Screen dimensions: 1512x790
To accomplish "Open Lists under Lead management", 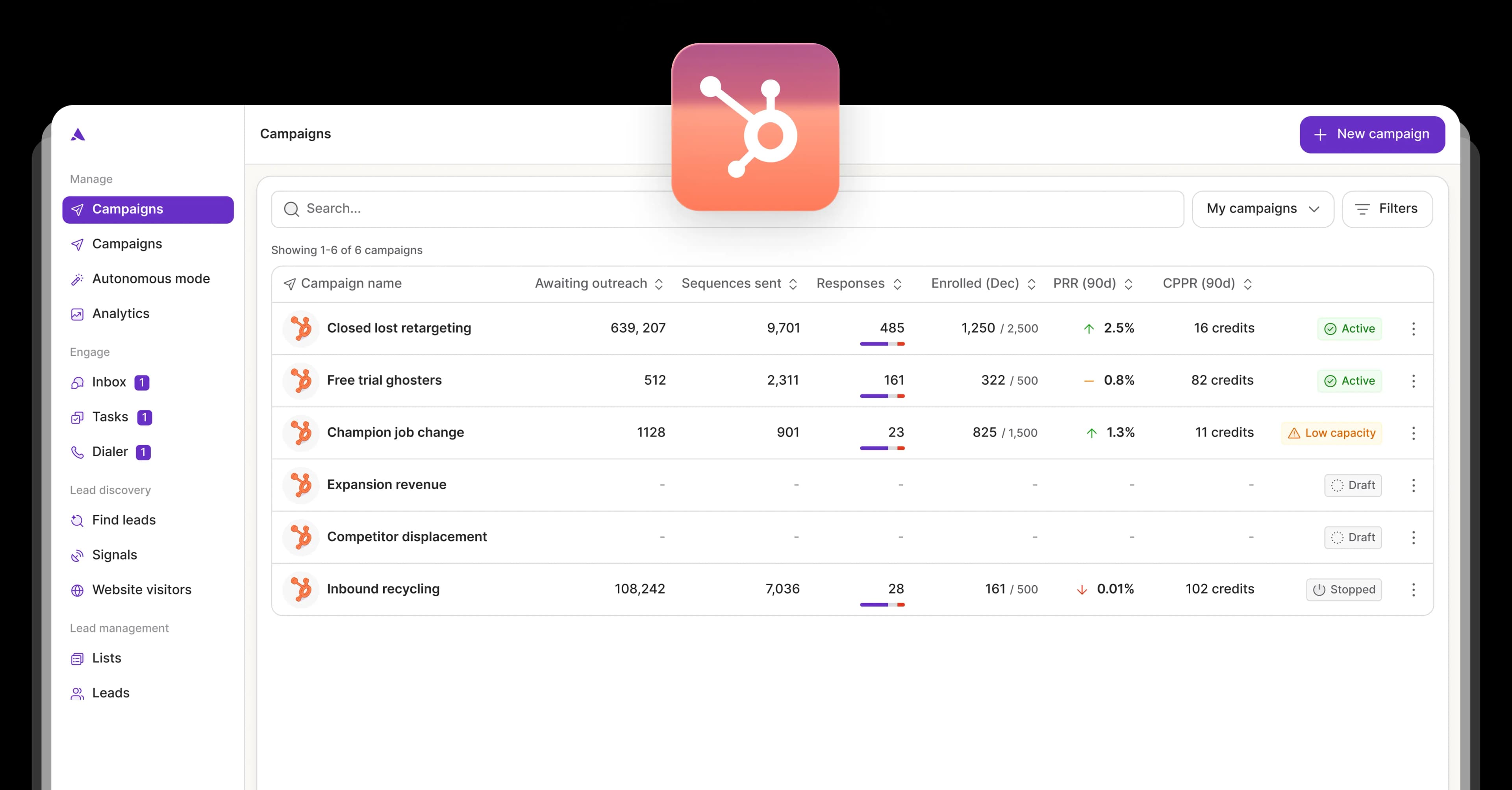I will (x=106, y=658).
